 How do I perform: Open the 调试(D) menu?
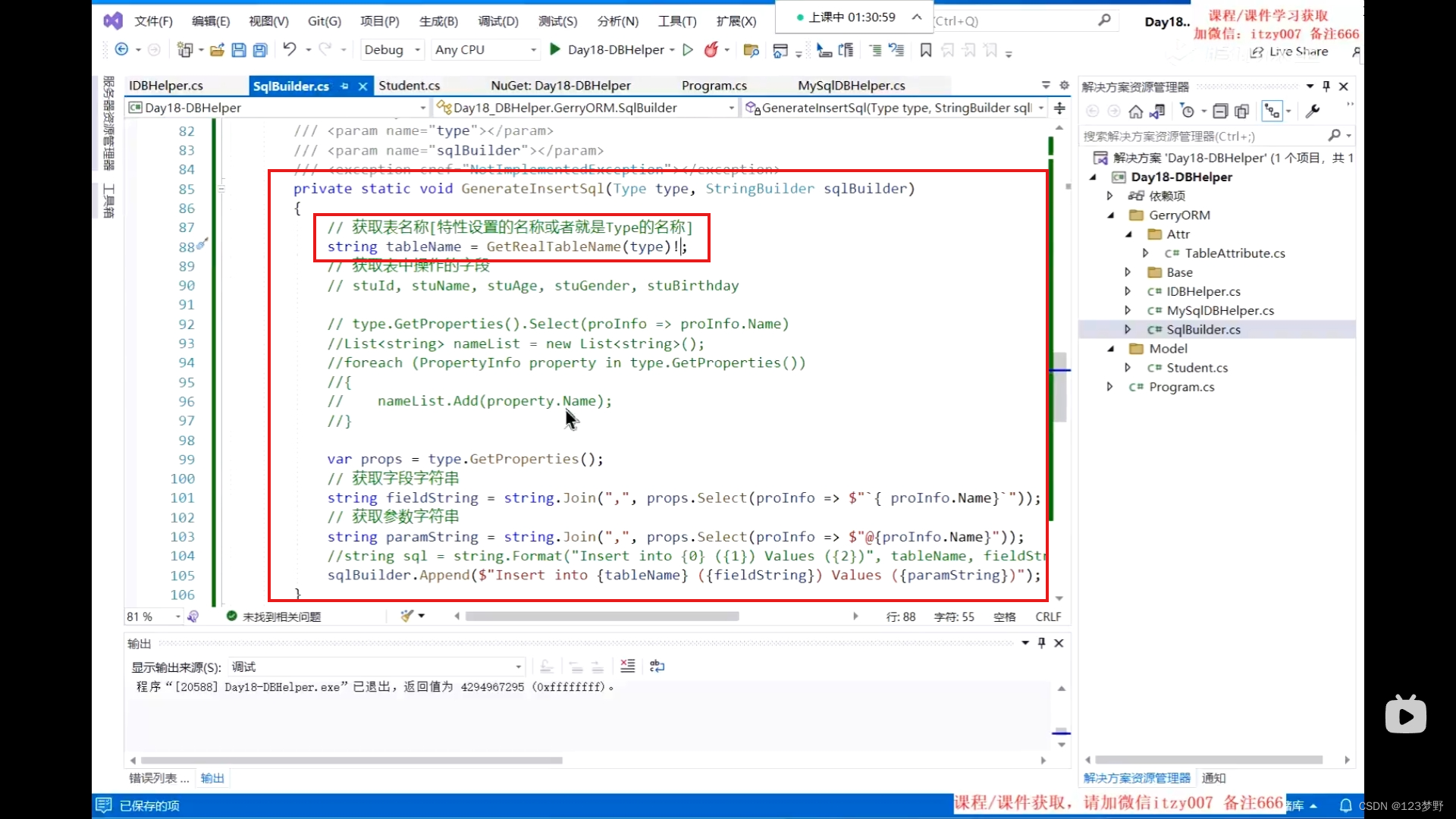pos(498,21)
